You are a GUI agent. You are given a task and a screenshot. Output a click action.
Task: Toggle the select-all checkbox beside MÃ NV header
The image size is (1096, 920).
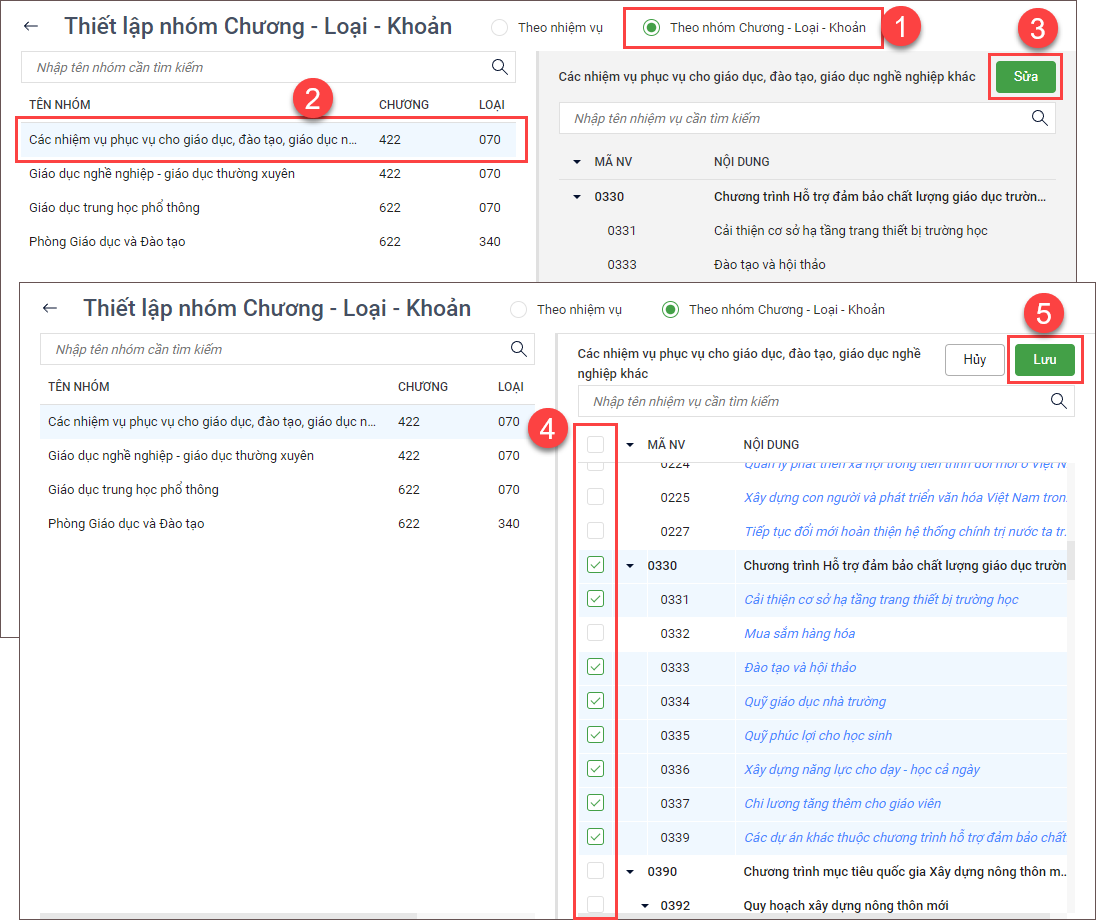pos(595,444)
